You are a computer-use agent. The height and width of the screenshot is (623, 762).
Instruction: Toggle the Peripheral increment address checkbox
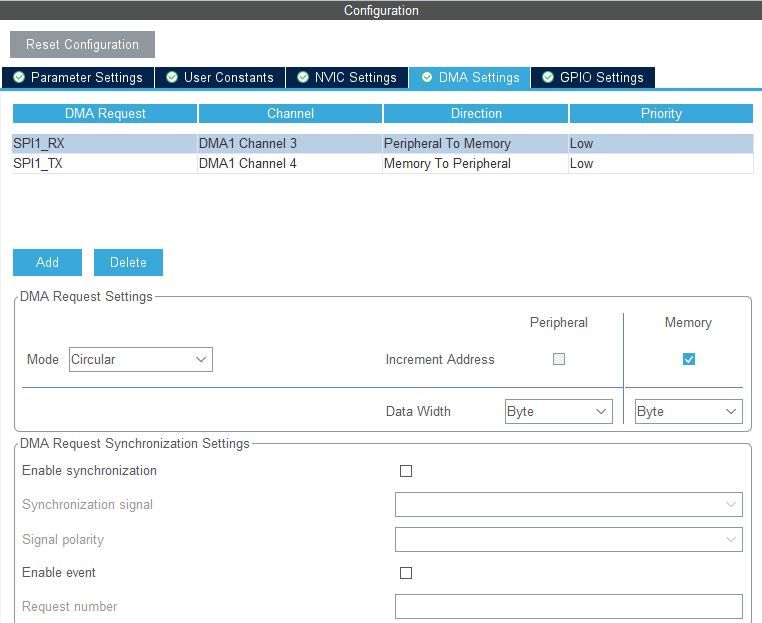click(x=559, y=359)
